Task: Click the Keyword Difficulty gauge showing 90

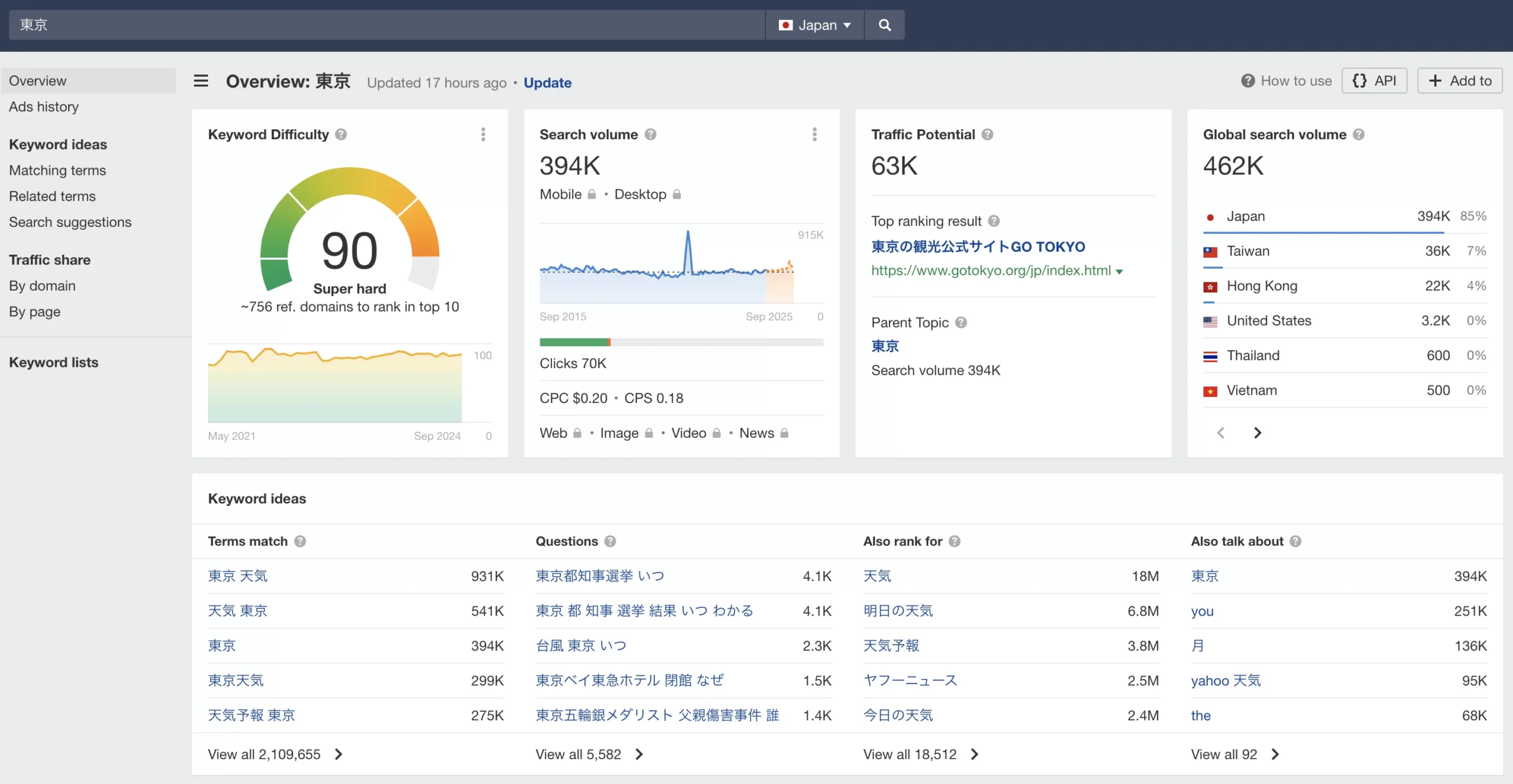Action: click(x=350, y=230)
